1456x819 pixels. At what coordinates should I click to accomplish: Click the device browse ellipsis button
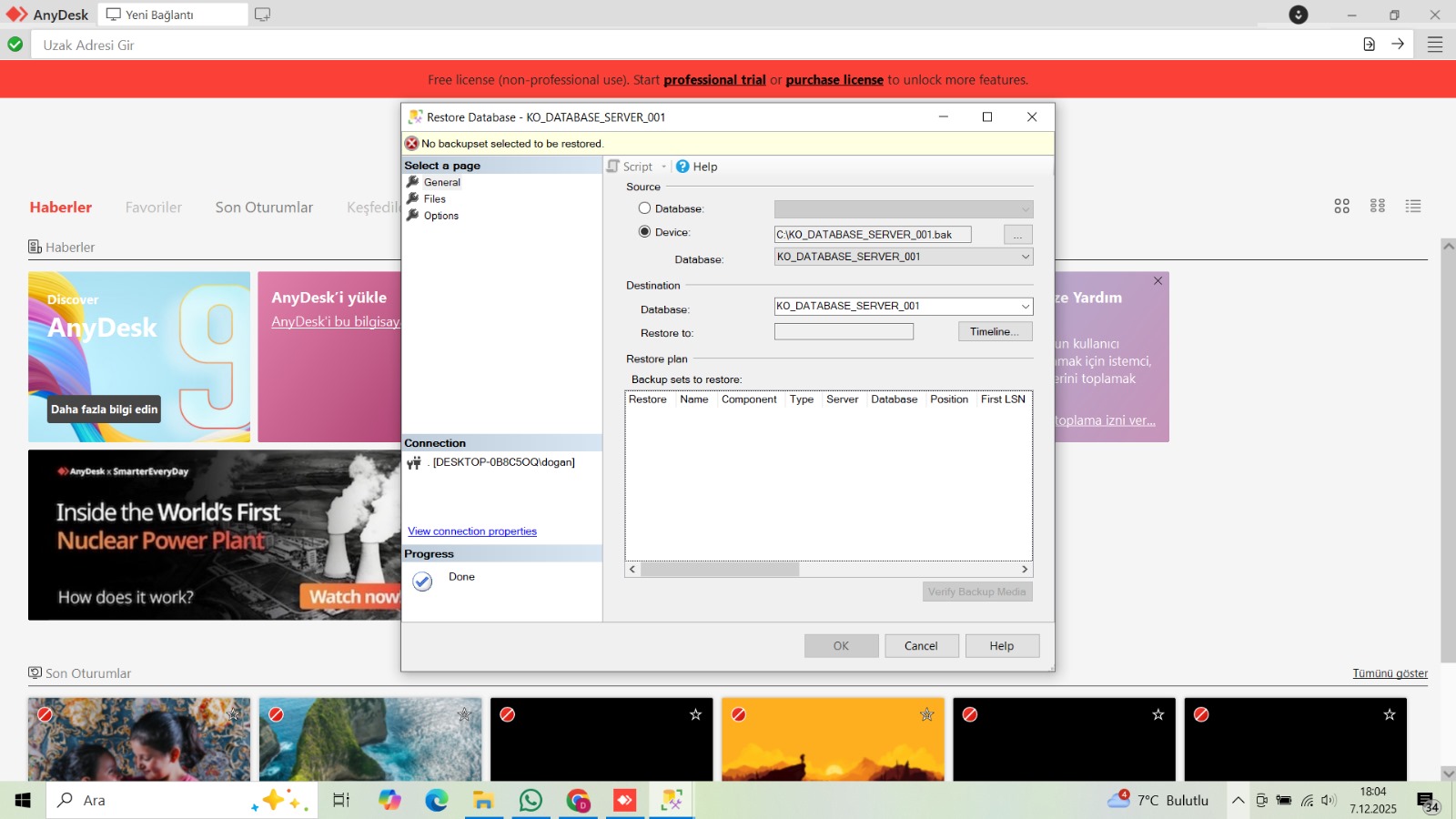[1017, 235]
